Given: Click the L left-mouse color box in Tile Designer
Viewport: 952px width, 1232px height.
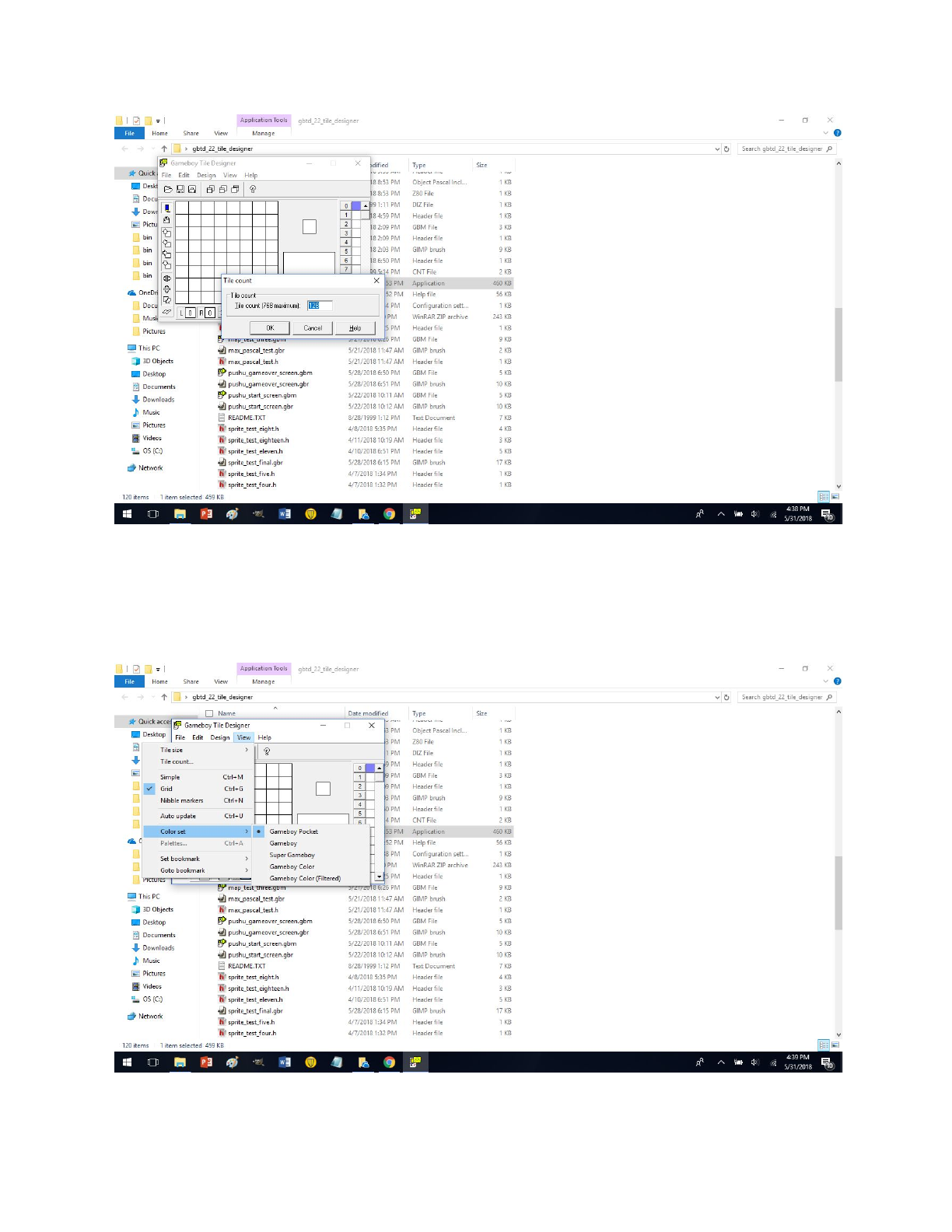Looking at the screenshot, I should (x=189, y=313).
